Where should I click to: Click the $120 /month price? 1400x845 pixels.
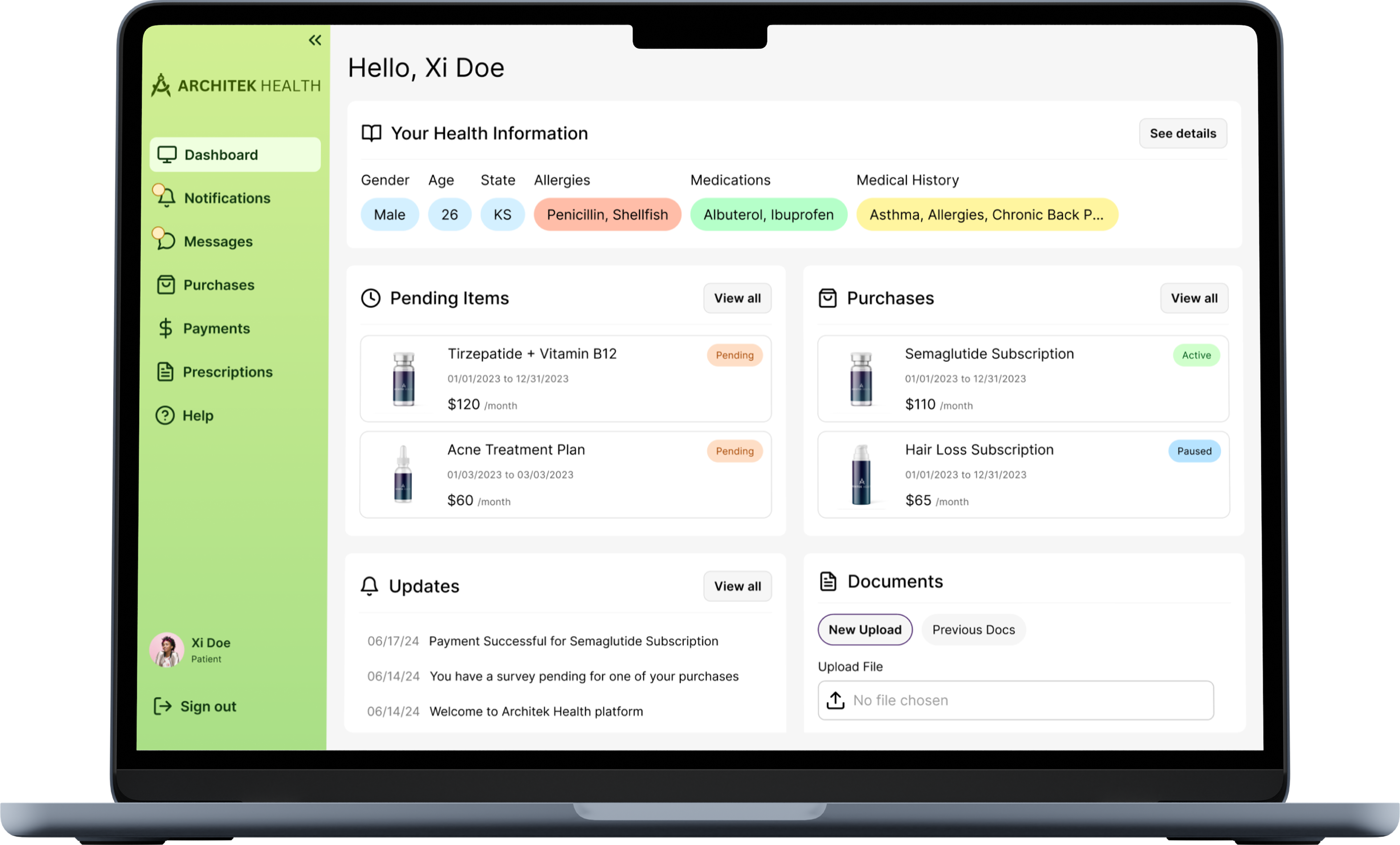point(483,404)
